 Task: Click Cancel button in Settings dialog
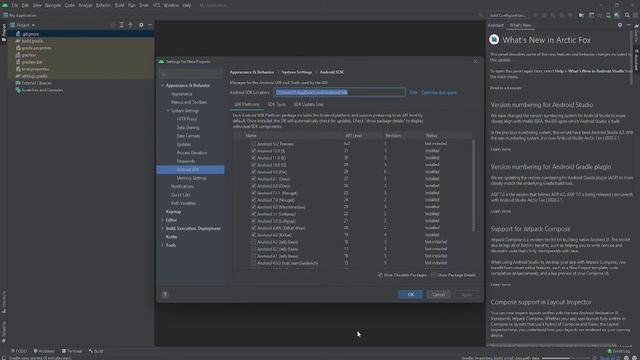point(438,294)
